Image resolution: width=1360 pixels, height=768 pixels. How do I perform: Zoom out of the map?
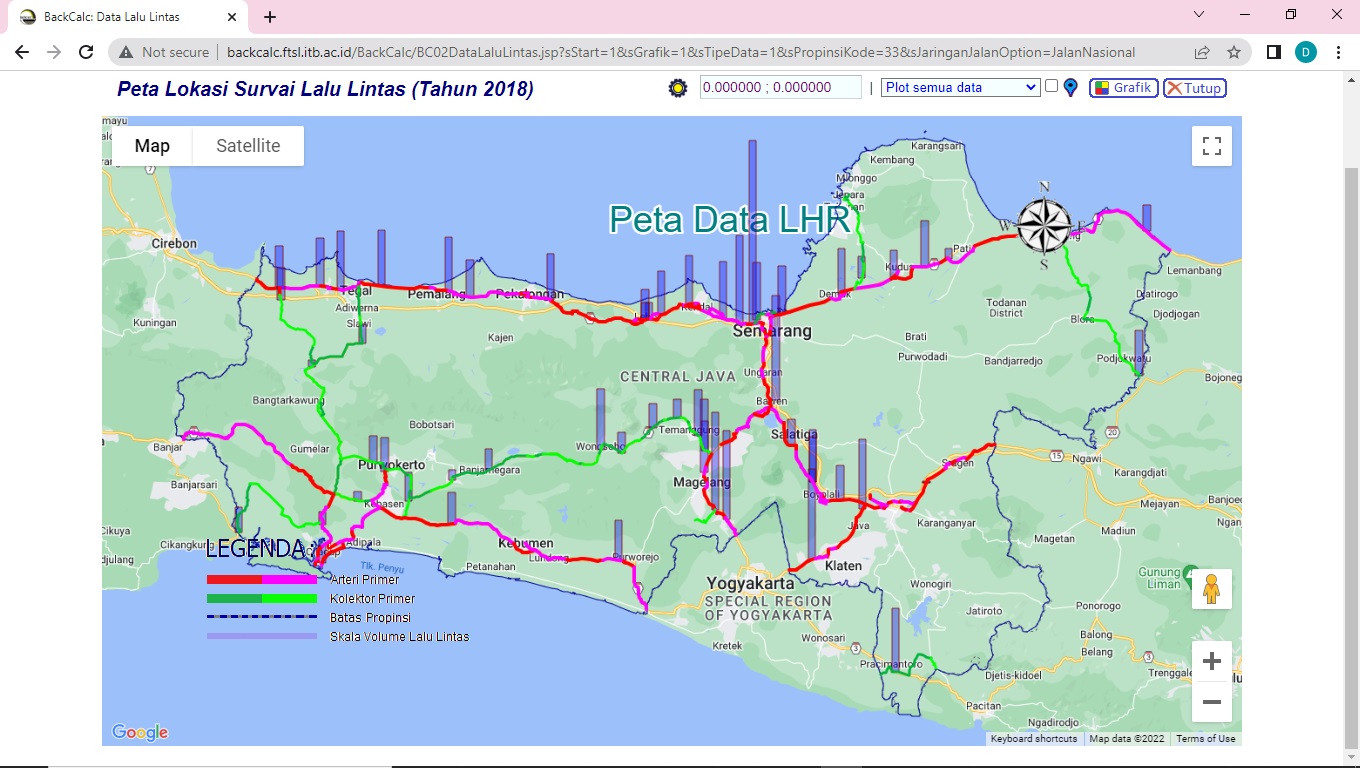pyautogui.click(x=1211, y=702)
